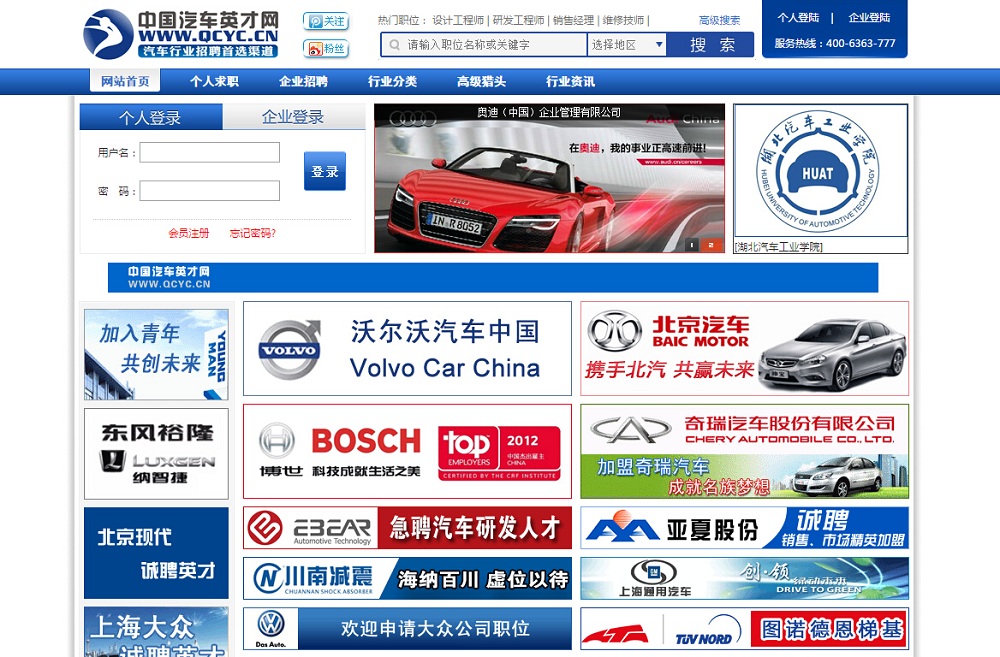This screenshot has height=657, width=1000.
Task: Open the 会员注册 registration link
Action: [x=189, y=233]
